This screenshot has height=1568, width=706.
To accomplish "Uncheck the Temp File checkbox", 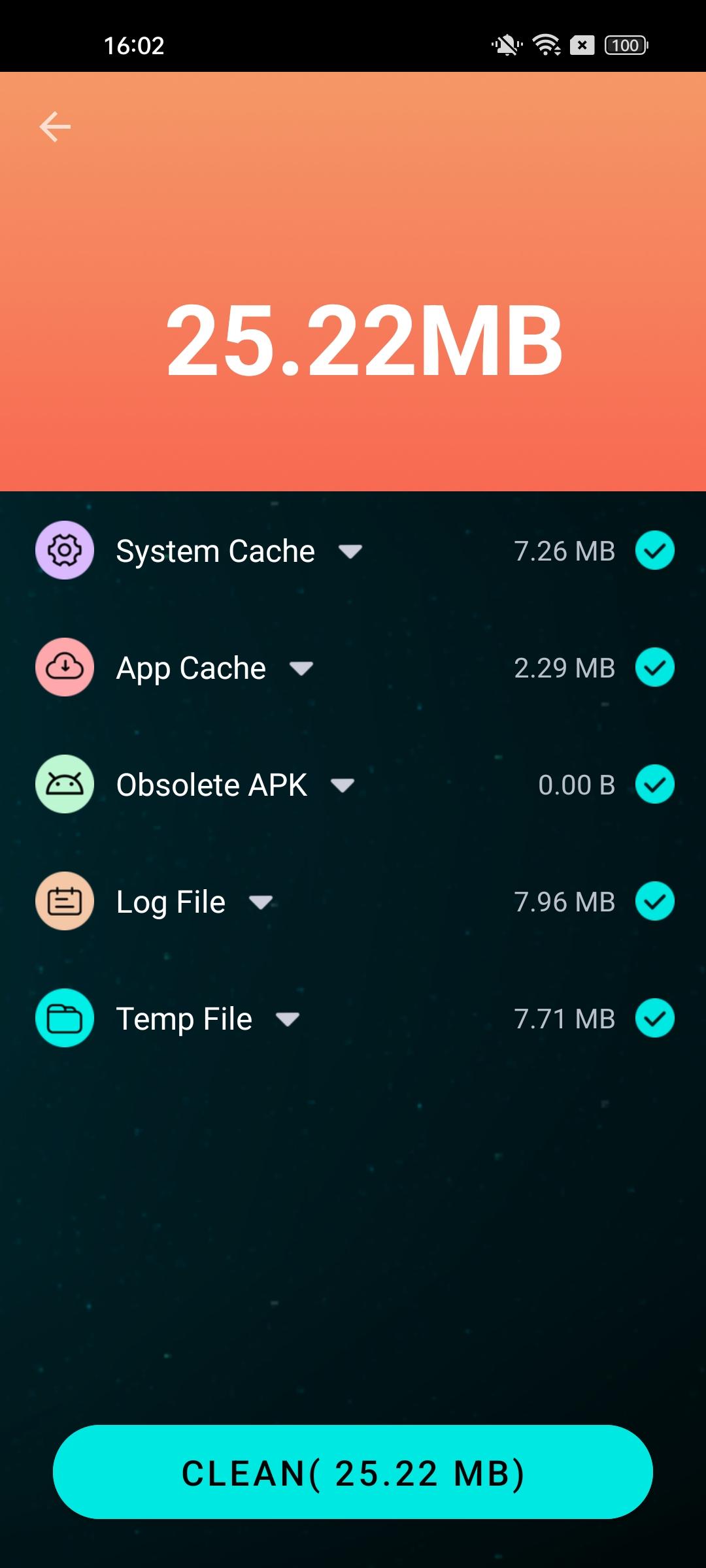I will pos(655,1018).
